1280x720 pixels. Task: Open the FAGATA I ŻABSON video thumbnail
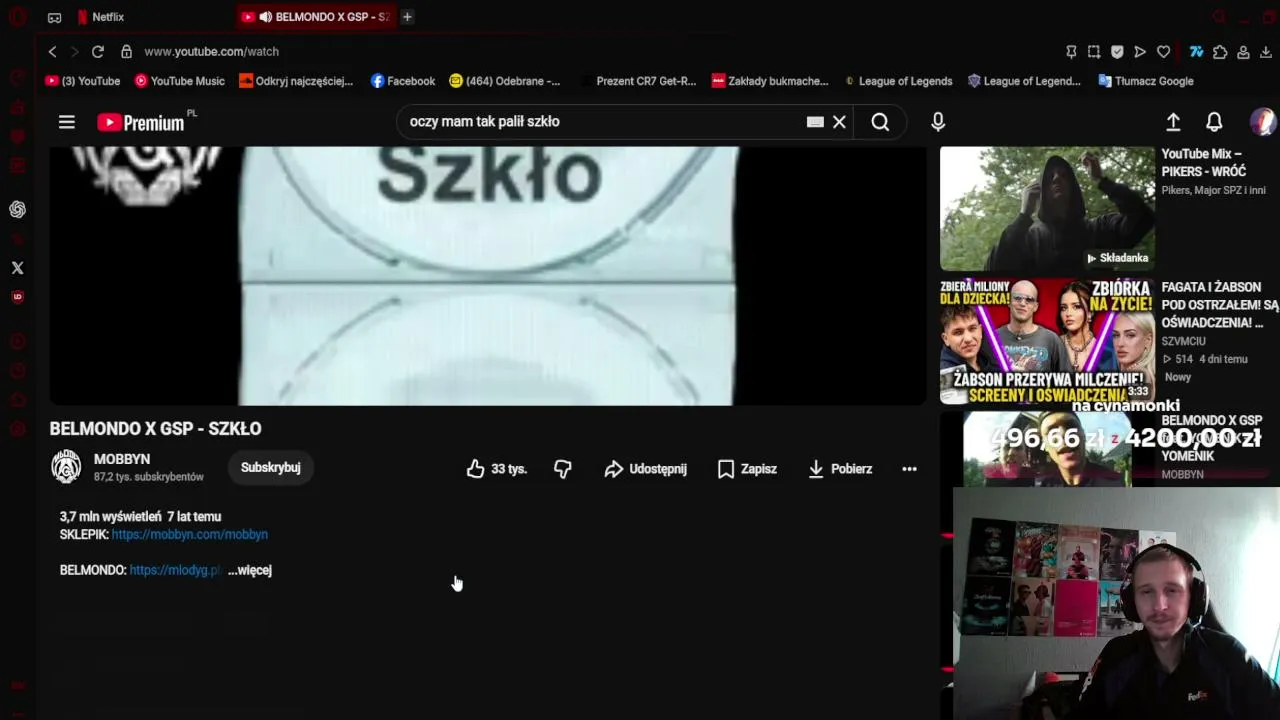tap(1047, 340)
